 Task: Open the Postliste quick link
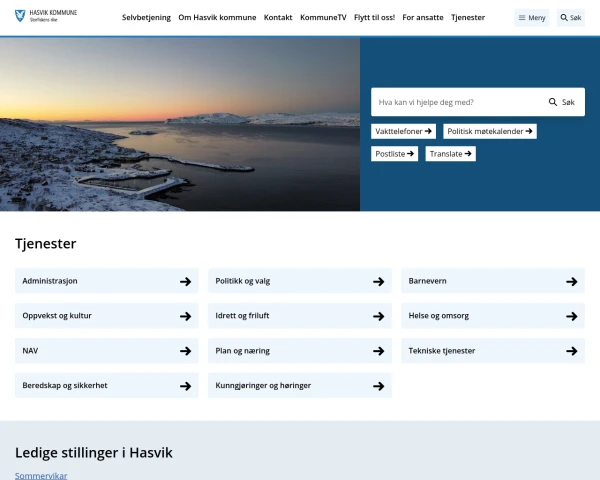coord(394,154)
